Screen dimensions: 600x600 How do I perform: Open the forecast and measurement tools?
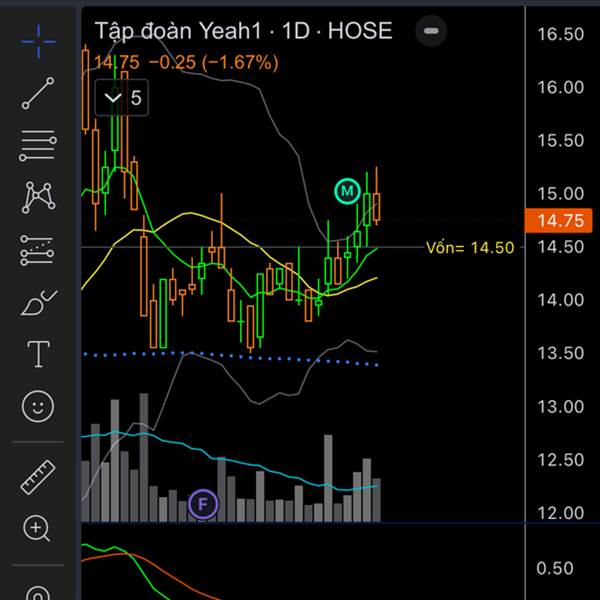click(37, 250)
